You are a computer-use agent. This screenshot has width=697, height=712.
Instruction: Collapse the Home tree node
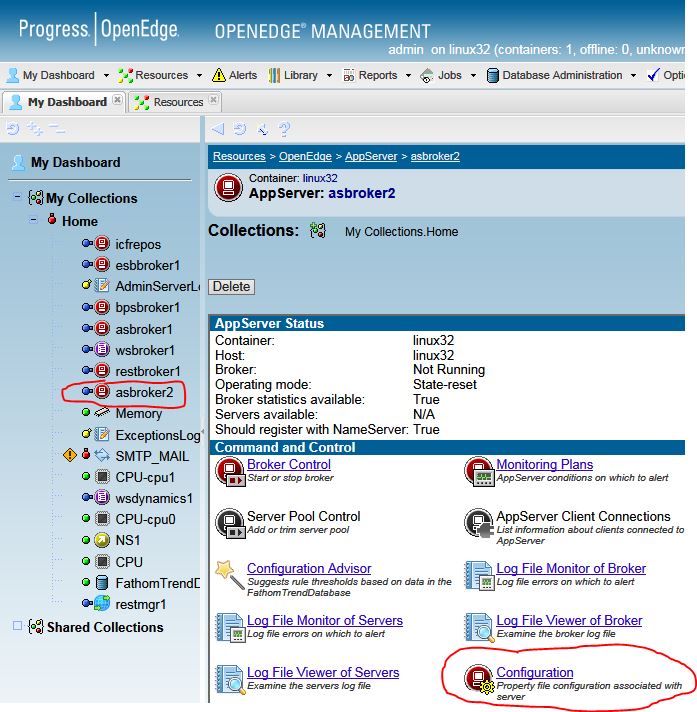click(33, 220)
